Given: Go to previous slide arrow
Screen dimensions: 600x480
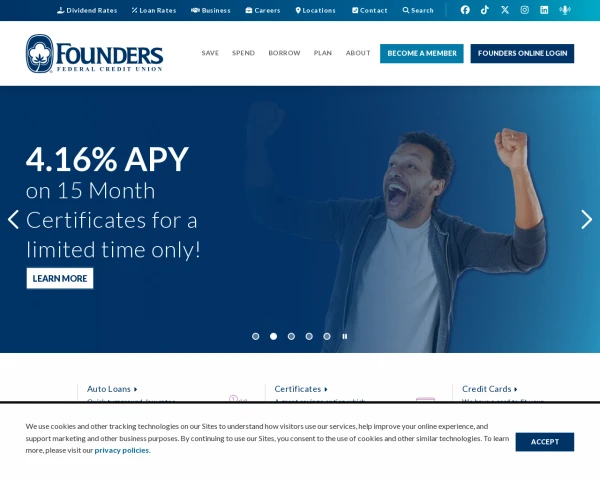Looking at the screenshot, I should (x=13, y=219).
